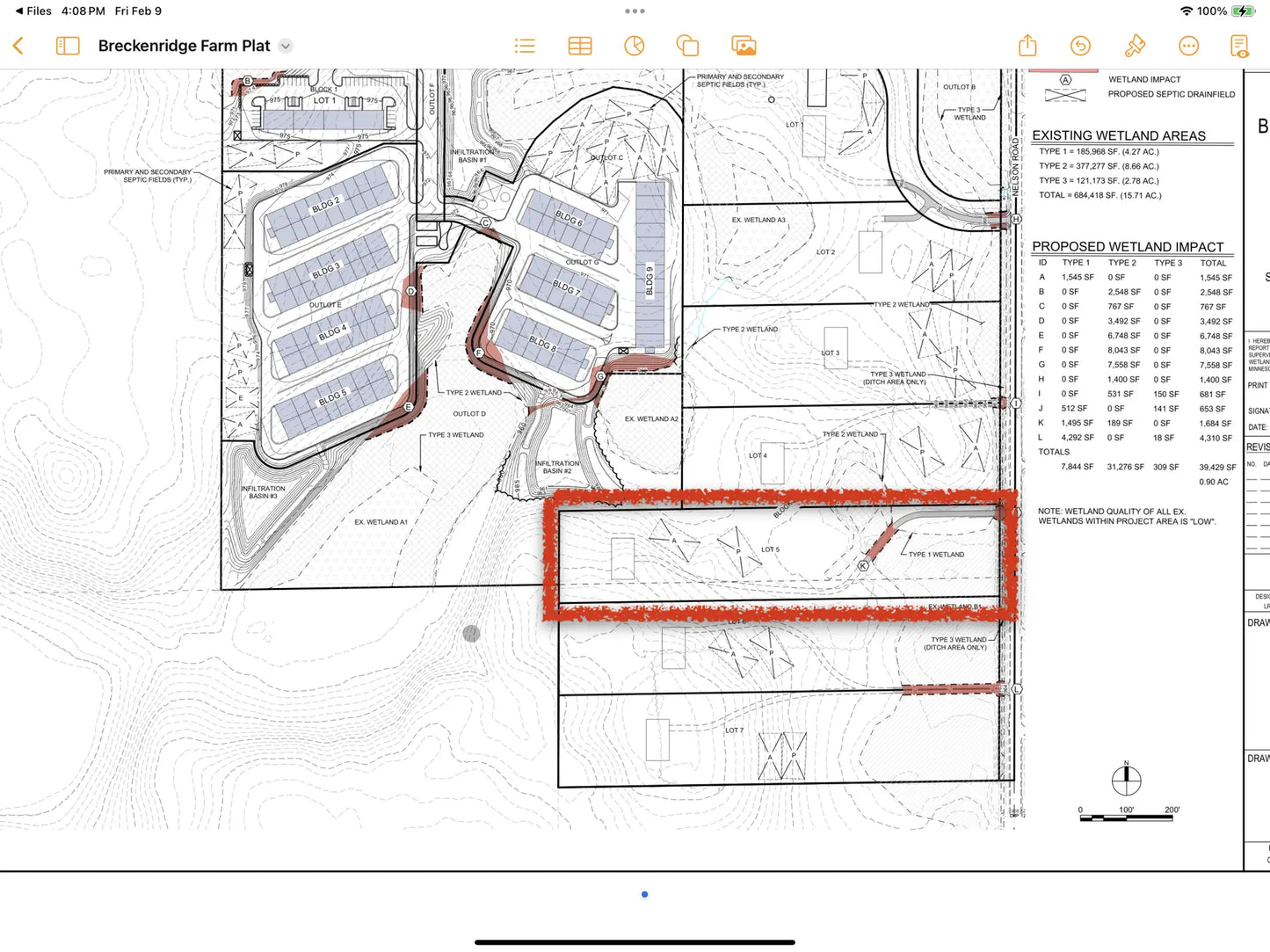Tap the back chevron arrow
This screenshot has width=1270, height=952.
point(18,46)
